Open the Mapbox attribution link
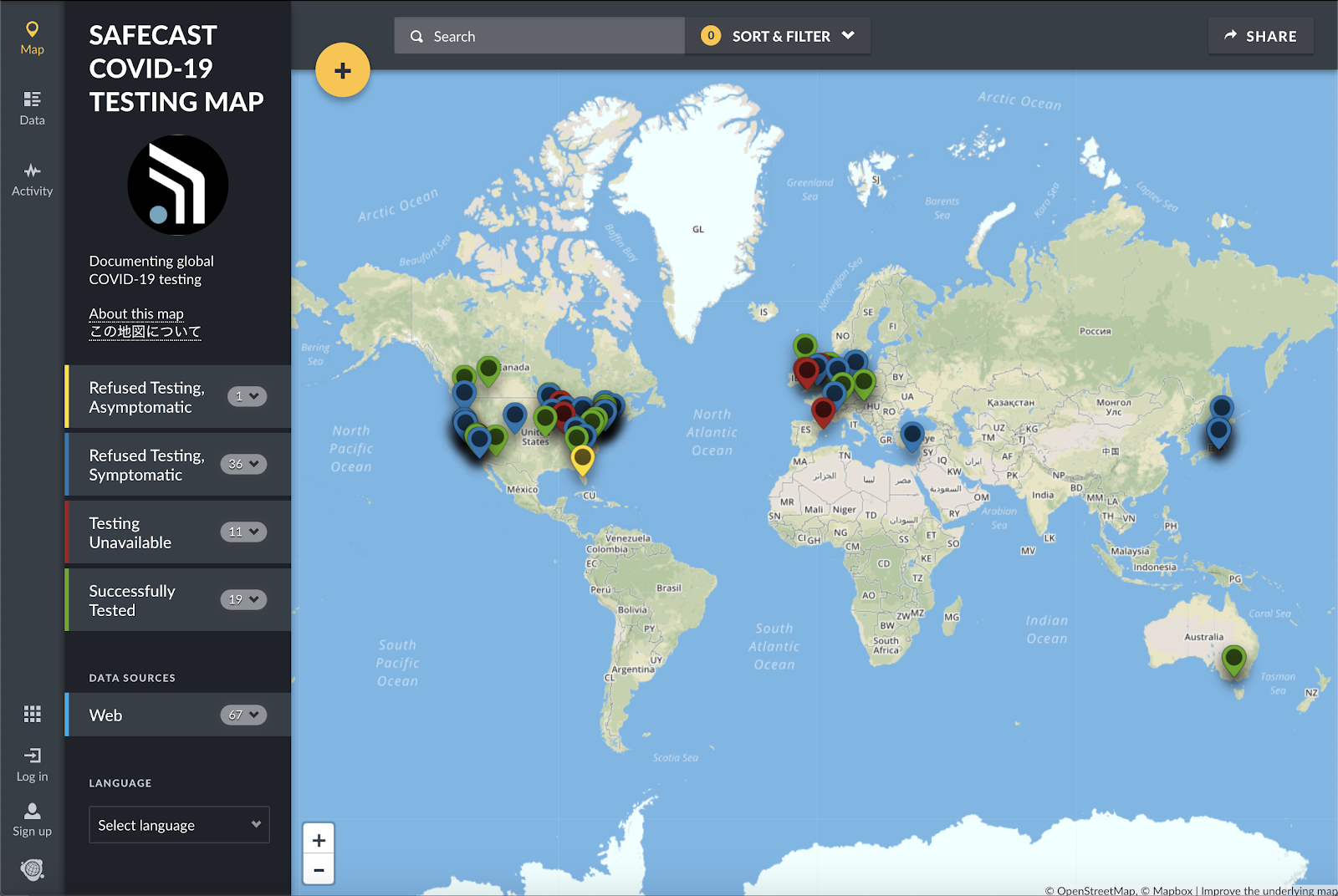Image resolution: width=1338 pixels, height=896 pixels. click(1167, 890)
